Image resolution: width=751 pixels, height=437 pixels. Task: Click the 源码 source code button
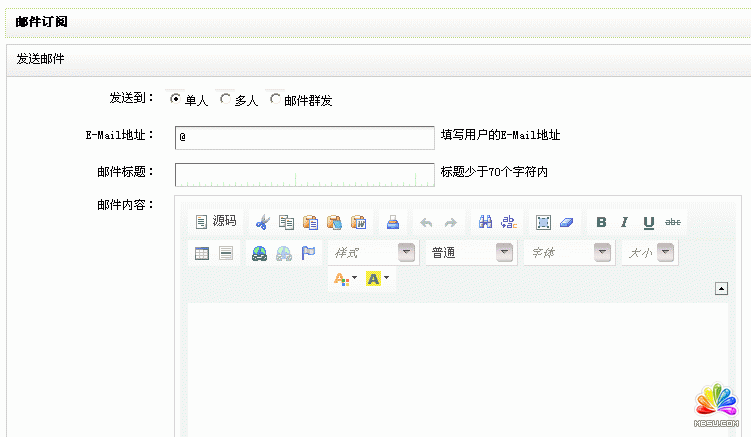(216, 222)
